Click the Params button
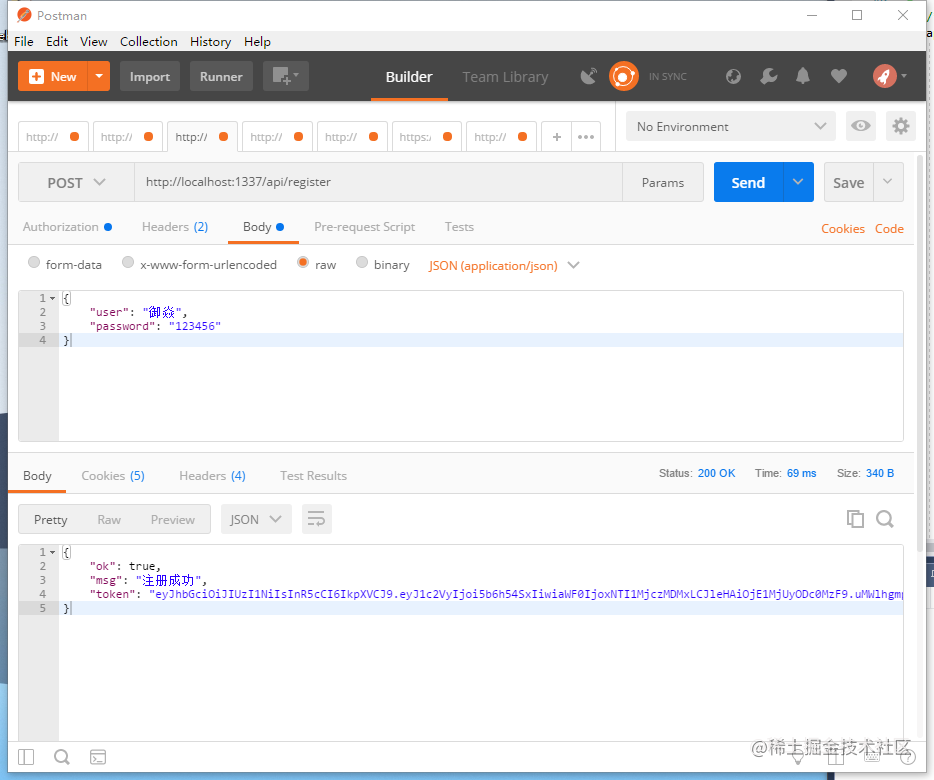The image size is (934, 780). coord(663,182)
